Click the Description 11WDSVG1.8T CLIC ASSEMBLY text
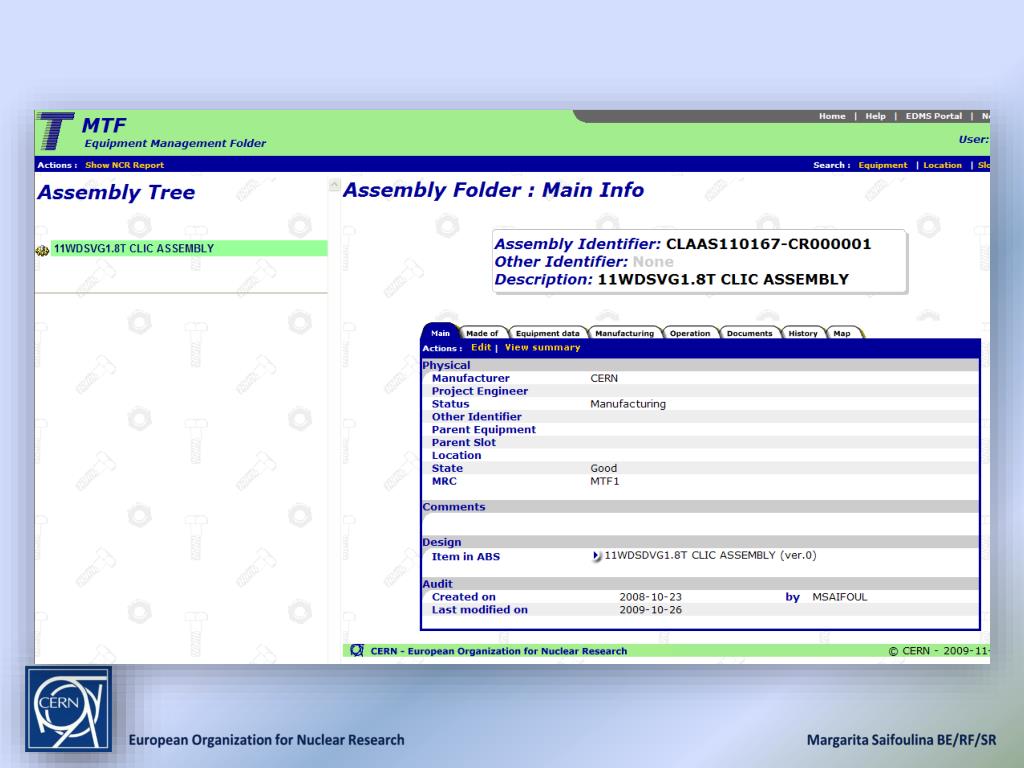Screen dimensions: 1024x768 723,280
